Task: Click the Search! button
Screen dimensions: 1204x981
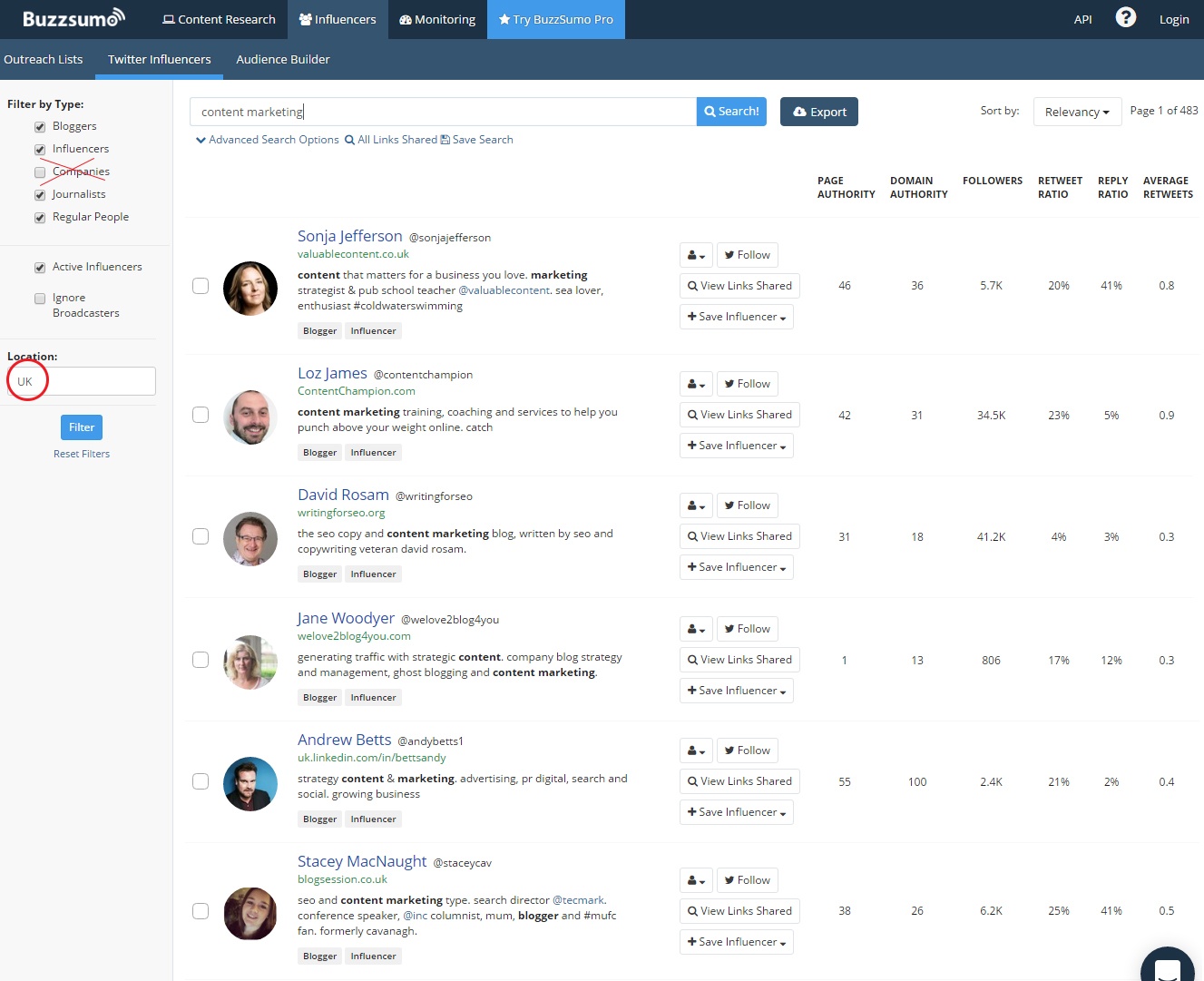Action: tap(731, 112)
